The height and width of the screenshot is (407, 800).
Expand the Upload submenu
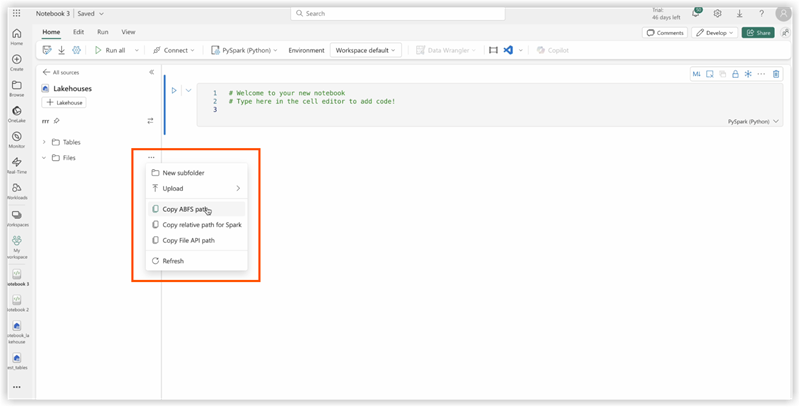click(195, 188)
